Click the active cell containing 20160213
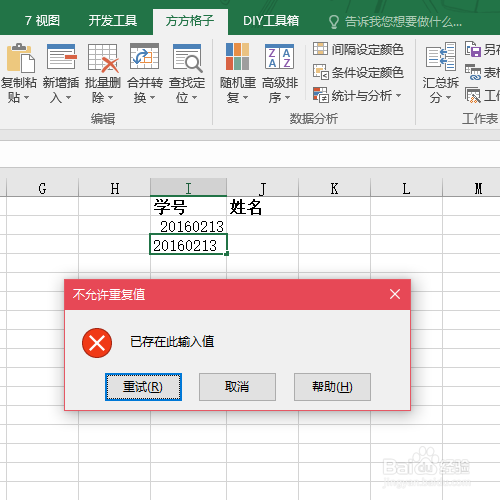500x500 pixels. [189, 244]
